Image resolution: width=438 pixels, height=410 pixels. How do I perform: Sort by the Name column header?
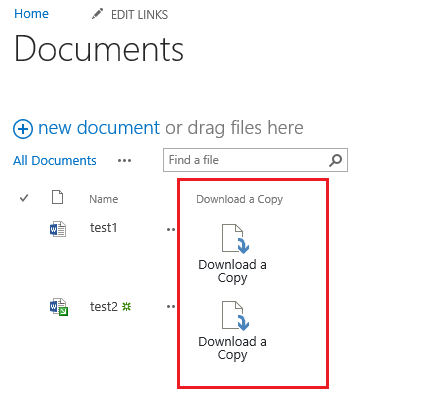pyautogui.click(x=104, y=199)
